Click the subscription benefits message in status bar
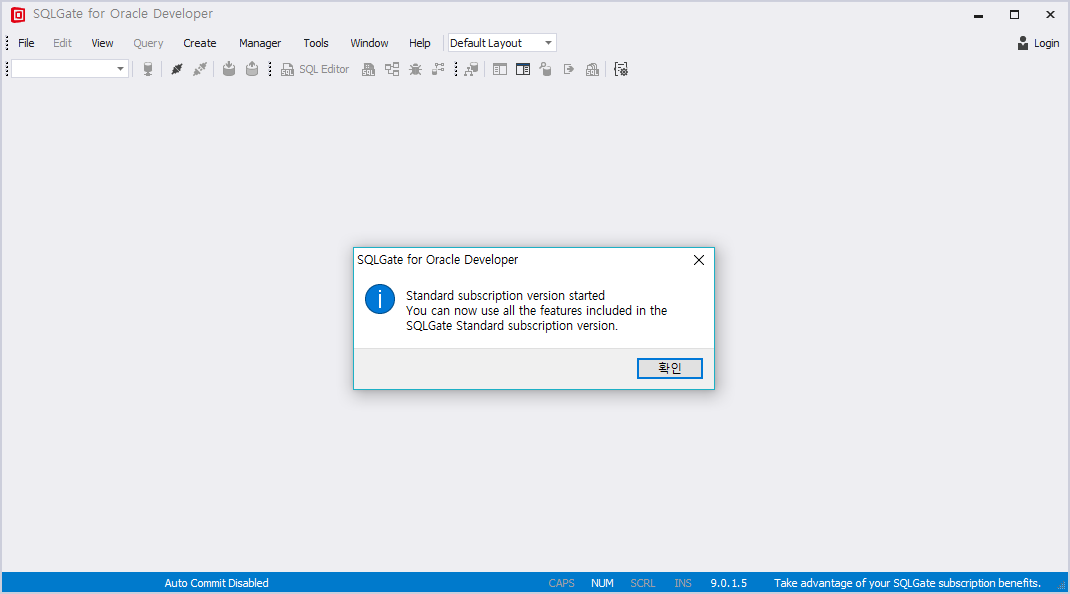The height and width of the screenshot is (594, 1070). click(908, 583)
